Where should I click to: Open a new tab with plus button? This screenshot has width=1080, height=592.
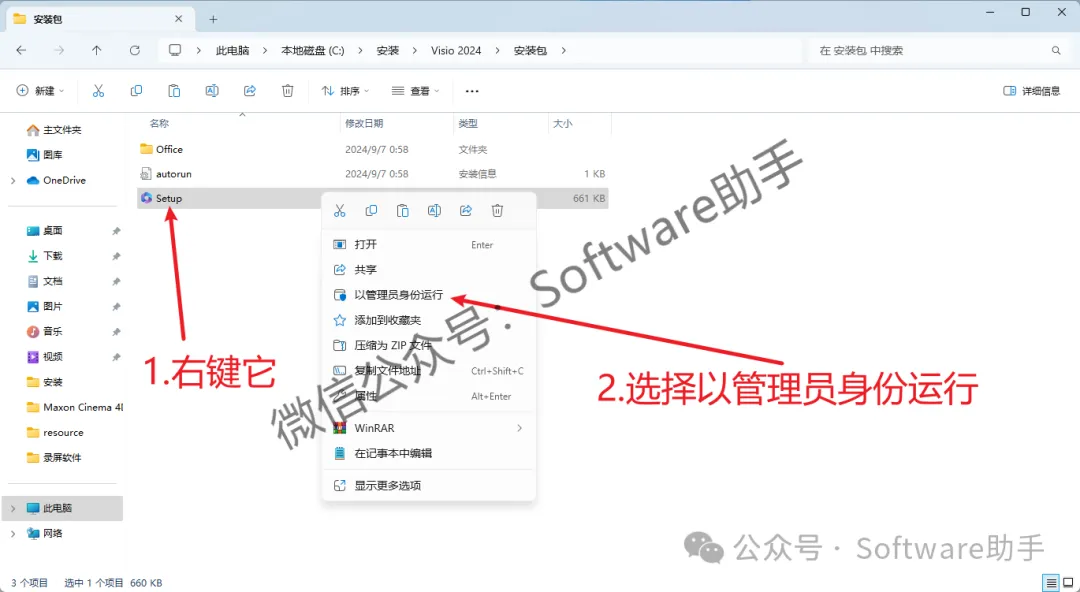(x=213, y=19)
